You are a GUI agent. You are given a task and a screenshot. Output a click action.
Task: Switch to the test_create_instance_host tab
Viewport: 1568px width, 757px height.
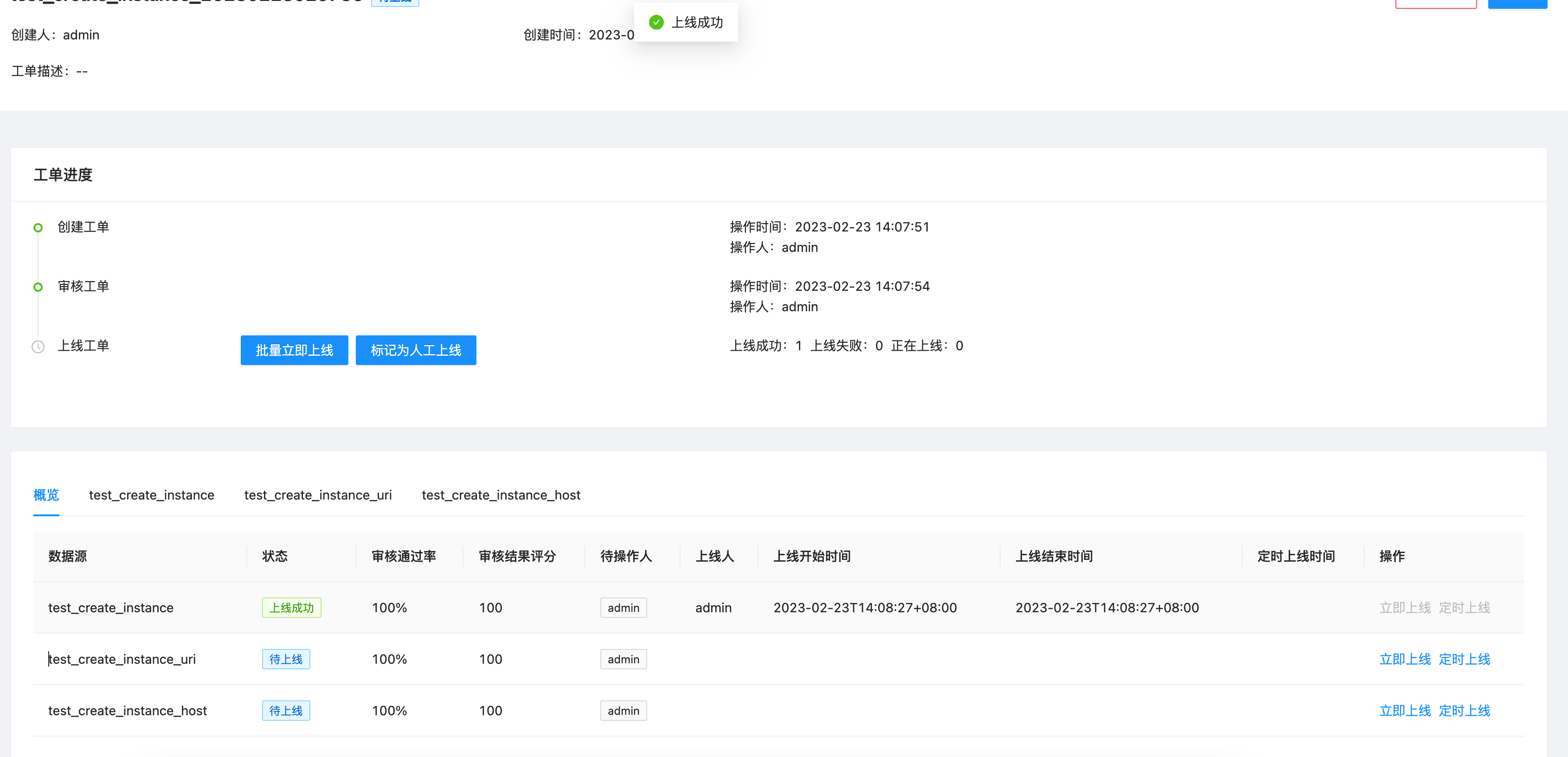coord(501,495)
